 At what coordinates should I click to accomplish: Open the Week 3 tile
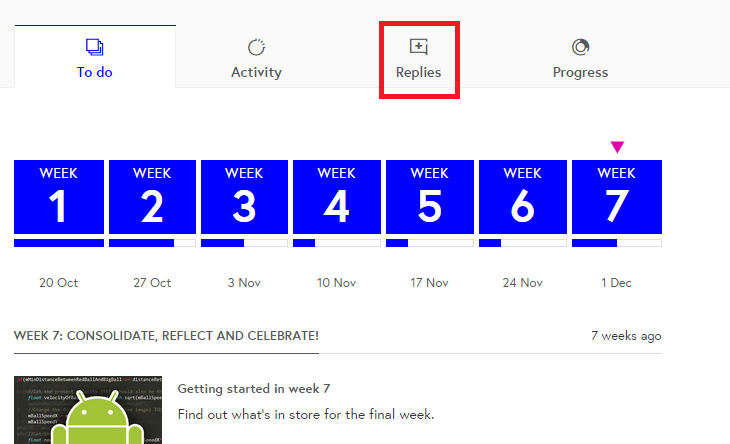244,197
